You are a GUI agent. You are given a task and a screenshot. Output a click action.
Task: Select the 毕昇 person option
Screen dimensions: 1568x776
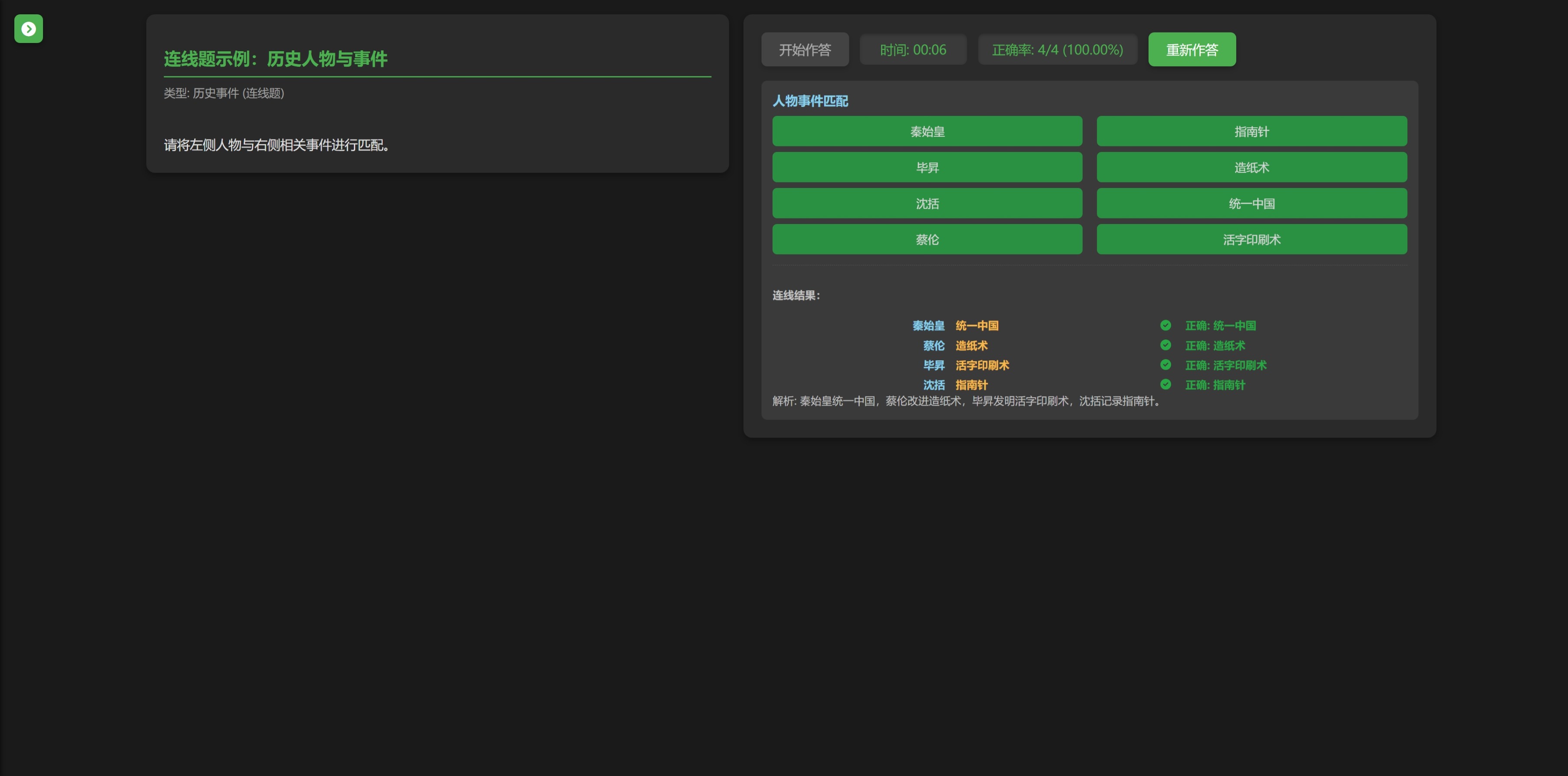tap(927, 167)
